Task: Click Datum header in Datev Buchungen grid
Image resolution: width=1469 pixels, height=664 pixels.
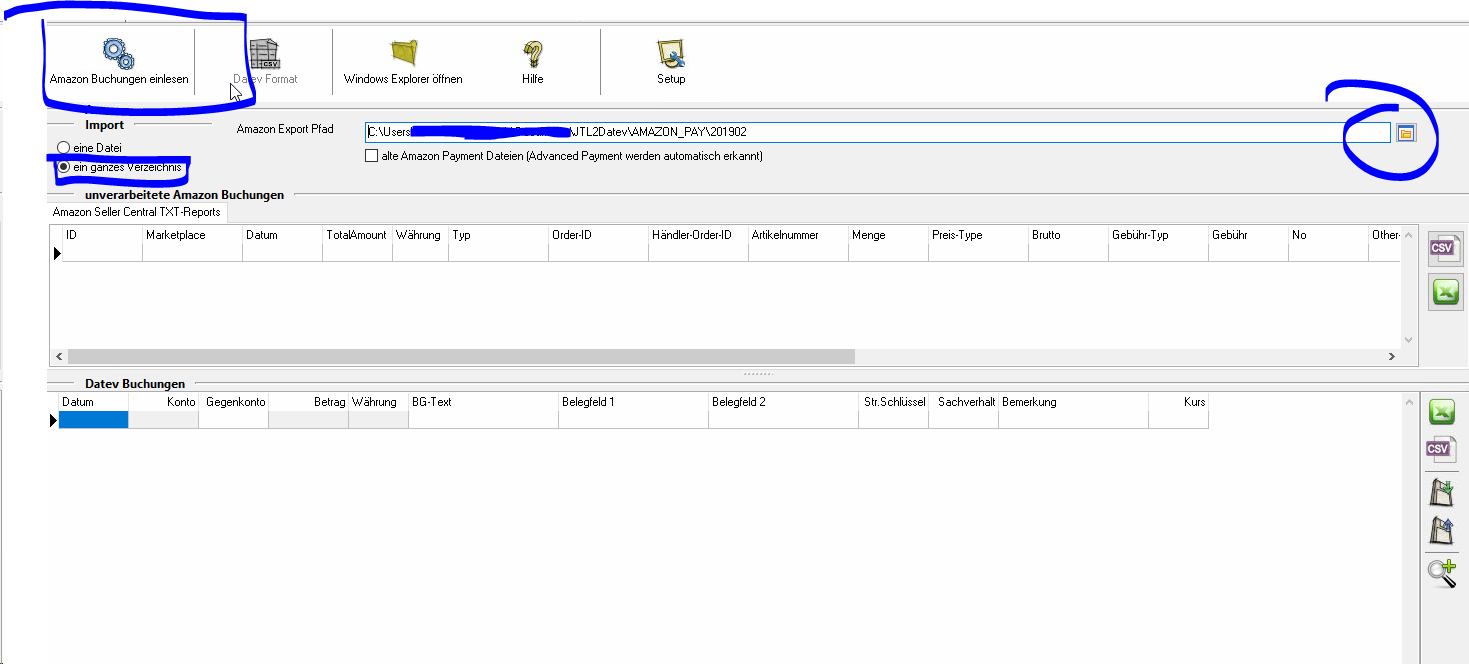Action: point(94,402)
